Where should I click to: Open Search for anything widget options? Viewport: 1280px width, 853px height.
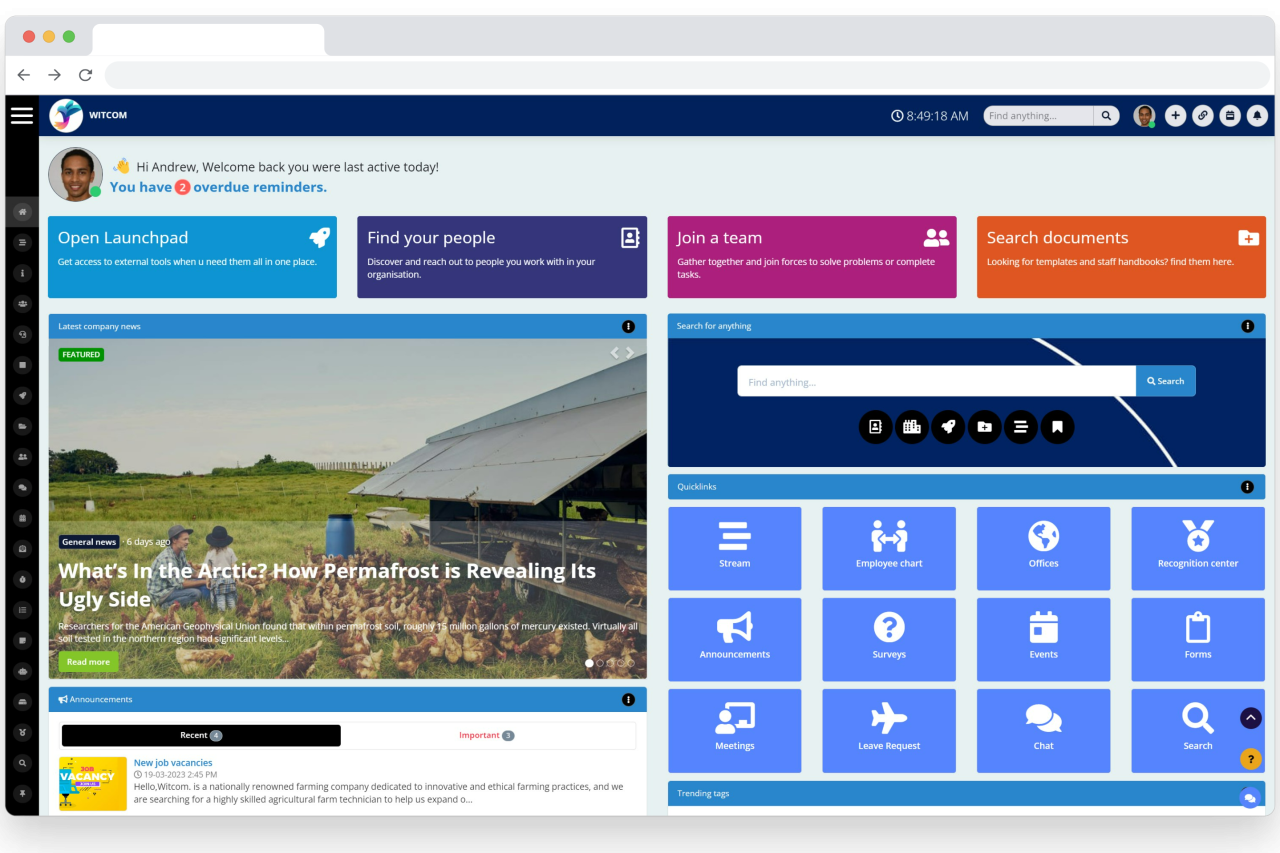pos(1247,326)
